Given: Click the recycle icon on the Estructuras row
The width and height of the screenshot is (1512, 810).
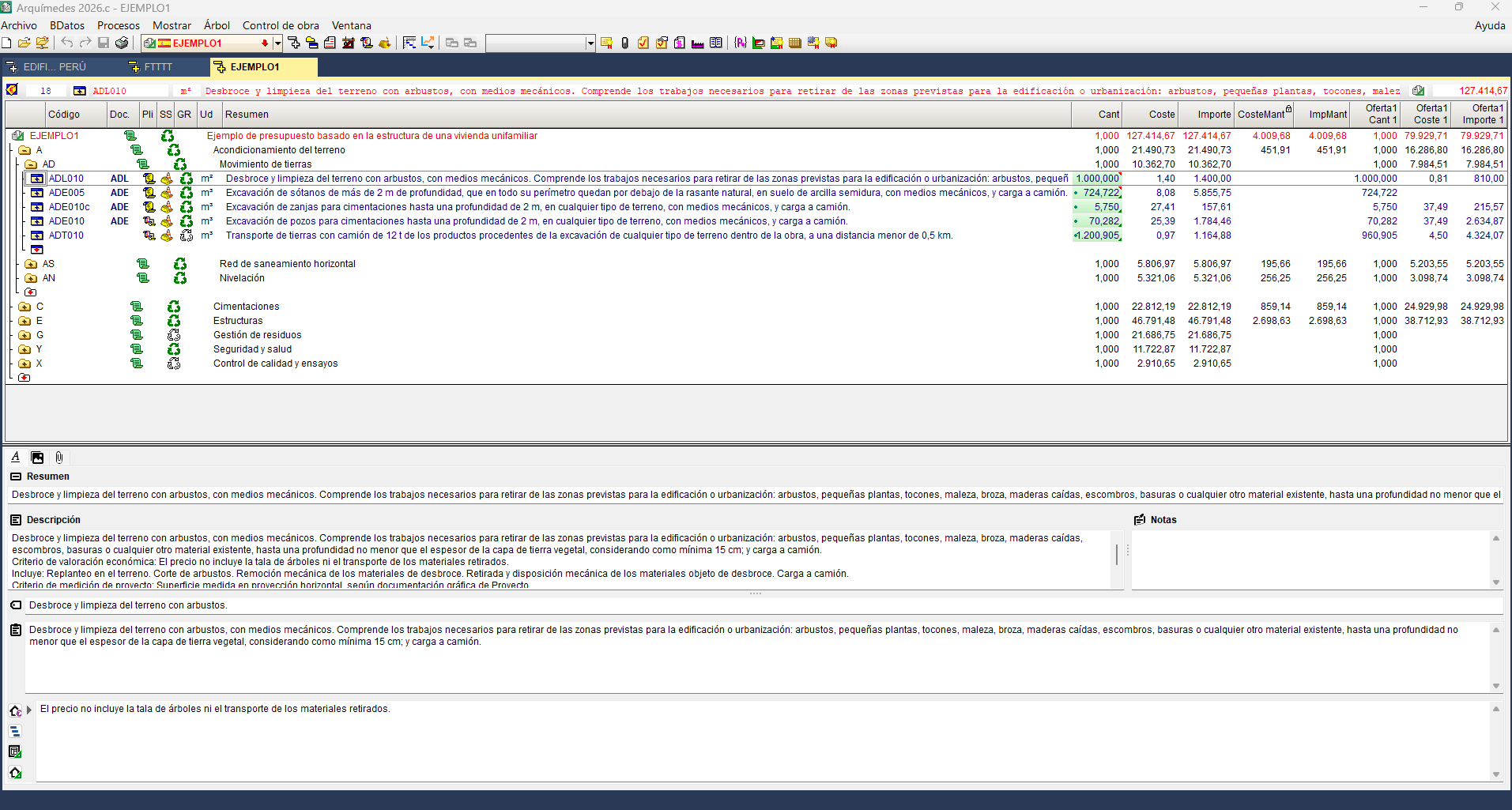Looking at the screenshot, I should pyautogui.click(x=174, y=321).
